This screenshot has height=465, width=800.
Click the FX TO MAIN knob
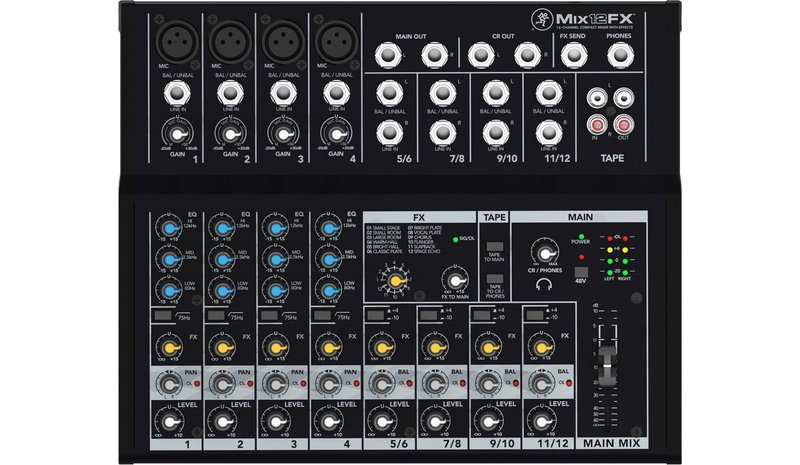pos(455,280)
